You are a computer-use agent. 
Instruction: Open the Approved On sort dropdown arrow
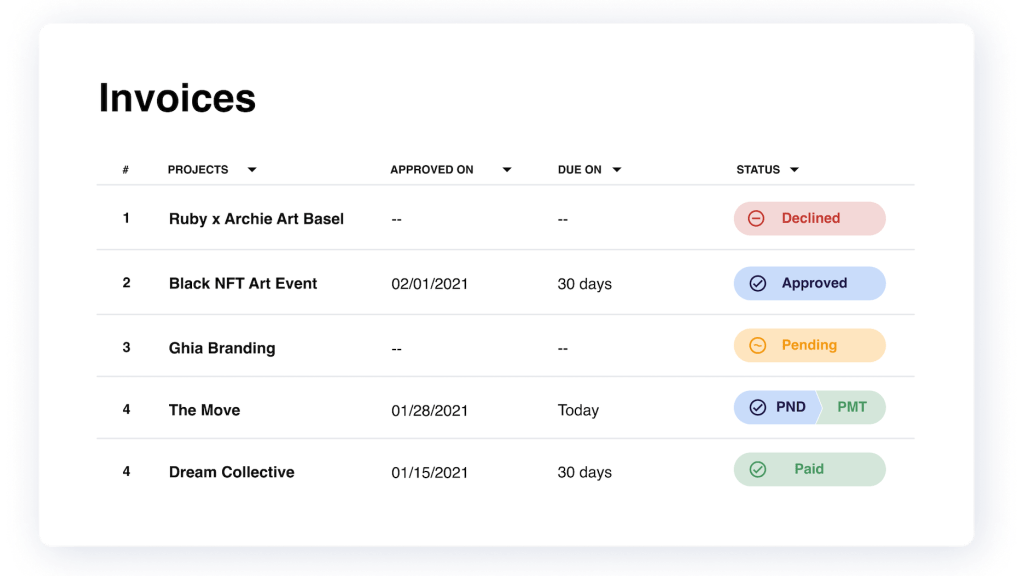507,170
